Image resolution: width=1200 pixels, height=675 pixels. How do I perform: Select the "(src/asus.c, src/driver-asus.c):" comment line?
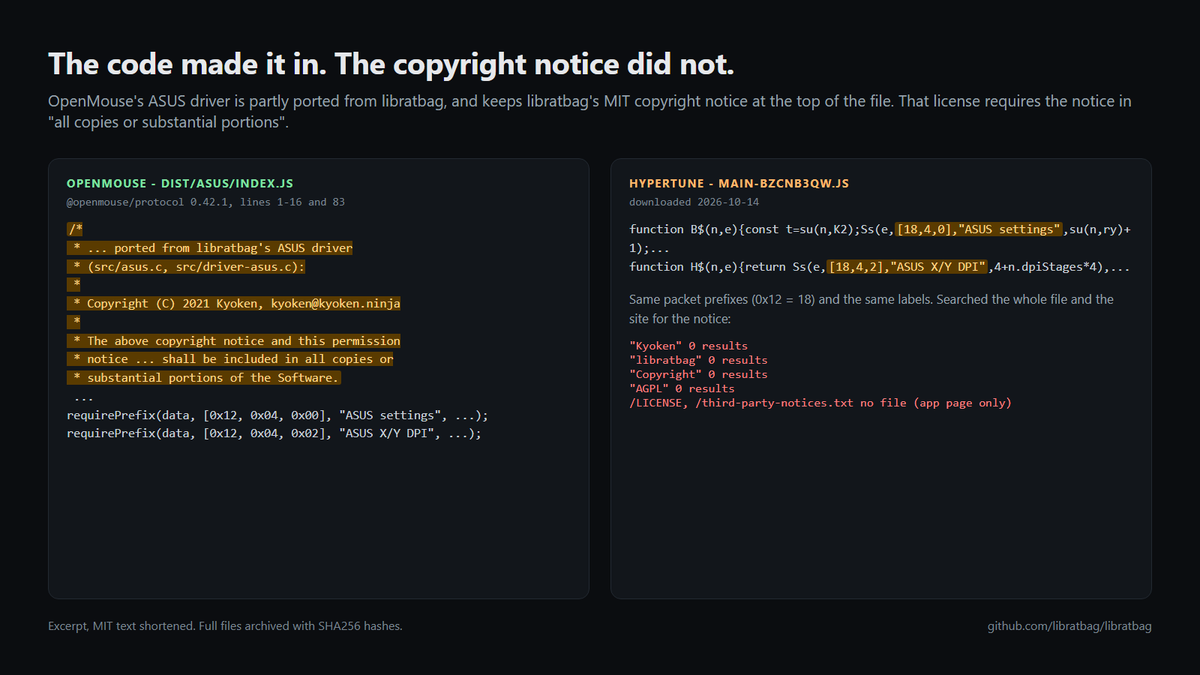coord(186,266)
